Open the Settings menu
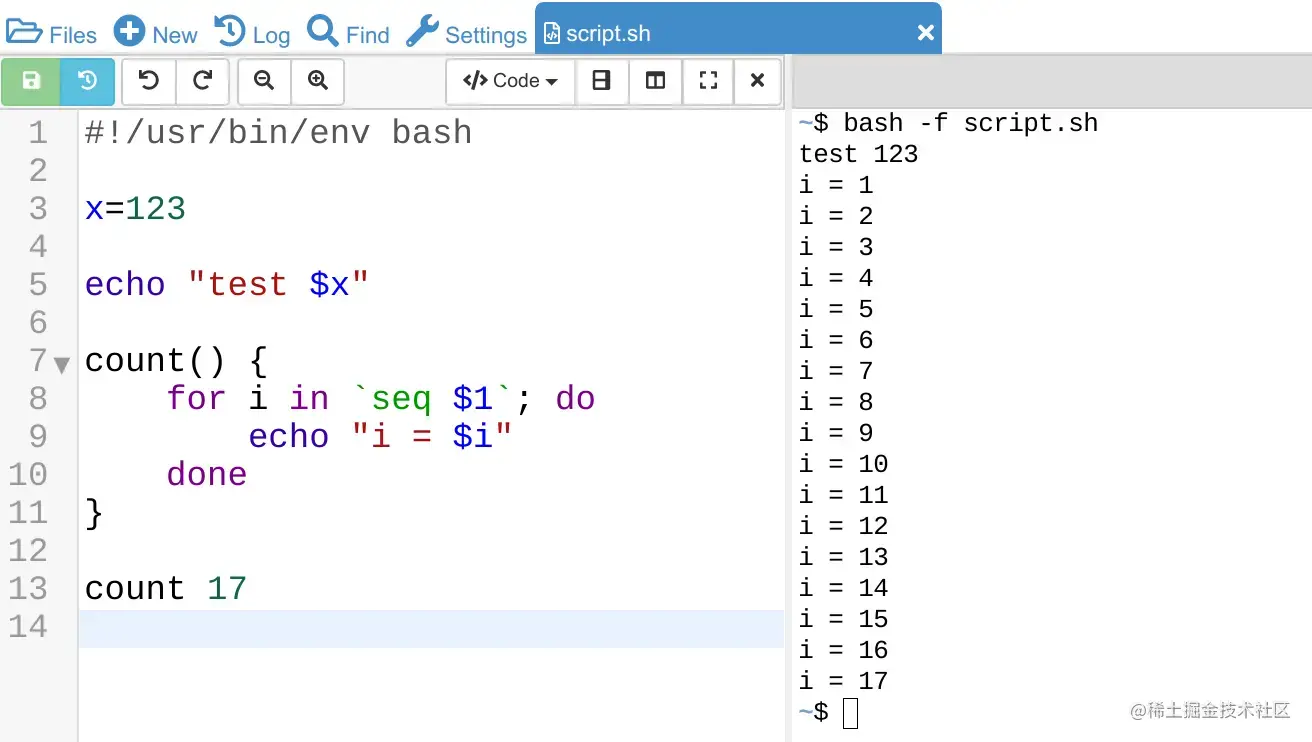Screen dimensions: 1312x742 [x=466, y=32]
